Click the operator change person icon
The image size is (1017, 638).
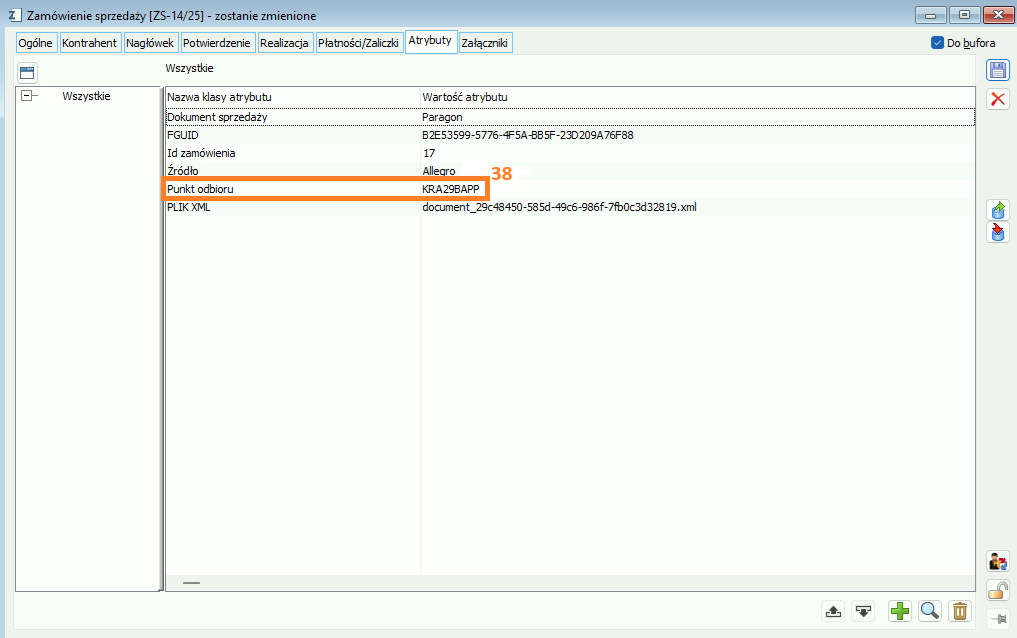coord(997,561)
